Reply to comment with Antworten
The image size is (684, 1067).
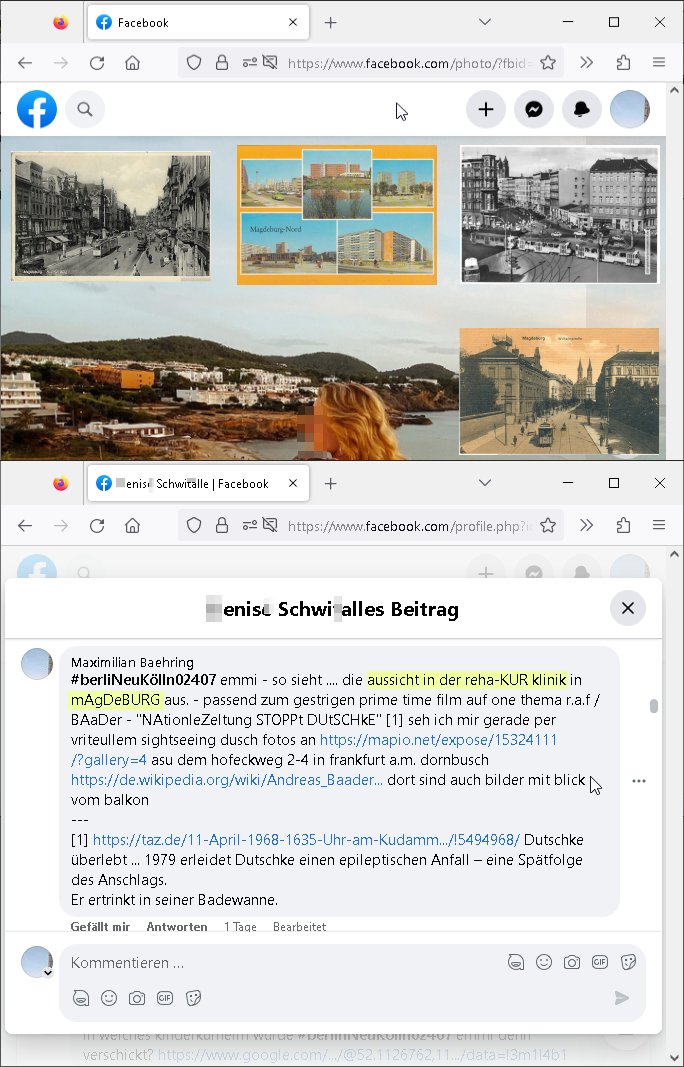click(x=177, y=926)
